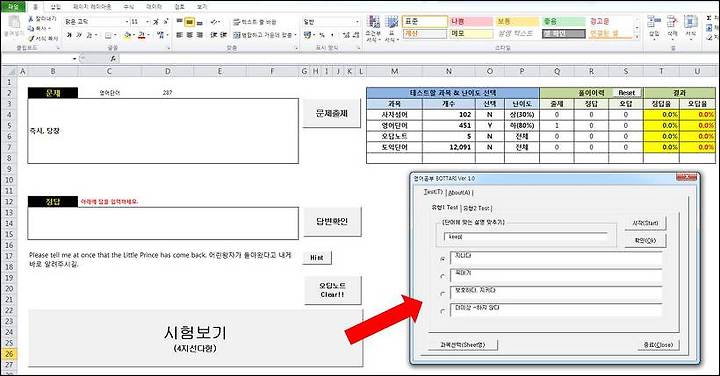Image resolution: width=720 pixels, height=376 pixels.
Task: Click the 과목선택(Sheet) button in dialog
Action: pos(462,344)
